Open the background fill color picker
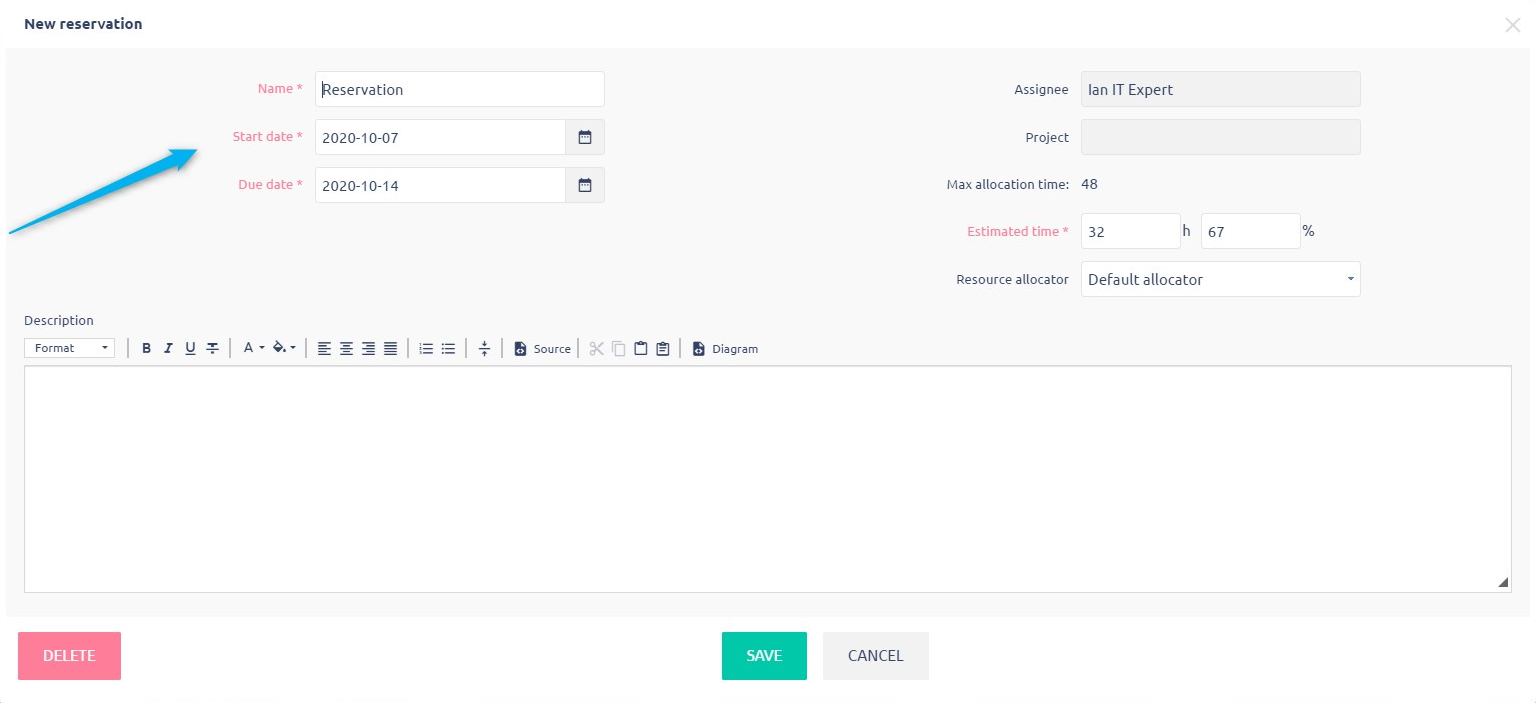Viewport: 1536px width, 703px height. pos(284,349)
